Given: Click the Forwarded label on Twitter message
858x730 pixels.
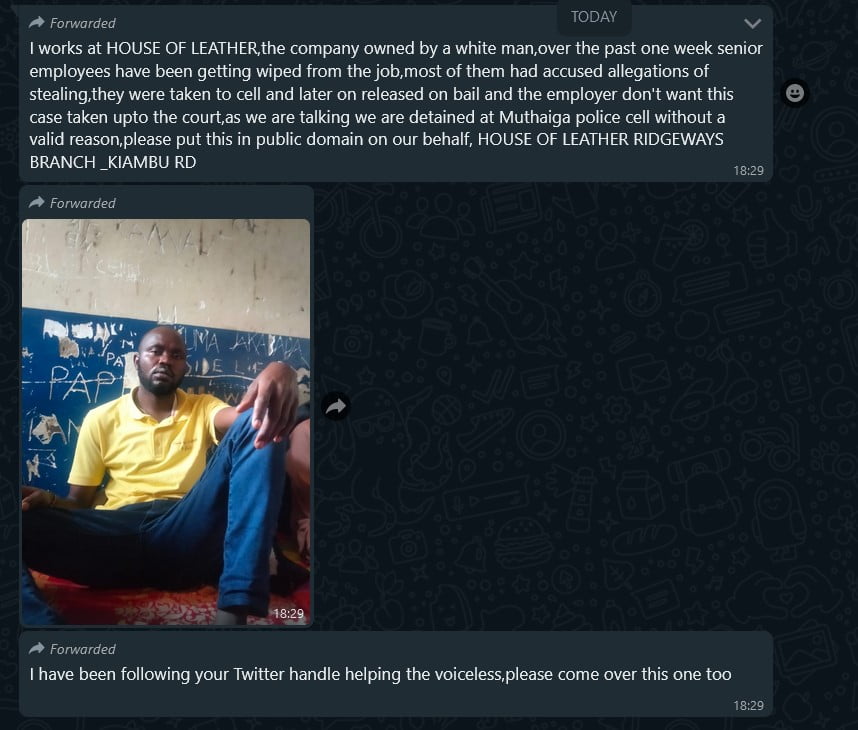Looking at the screenshot, I should 83,649.
